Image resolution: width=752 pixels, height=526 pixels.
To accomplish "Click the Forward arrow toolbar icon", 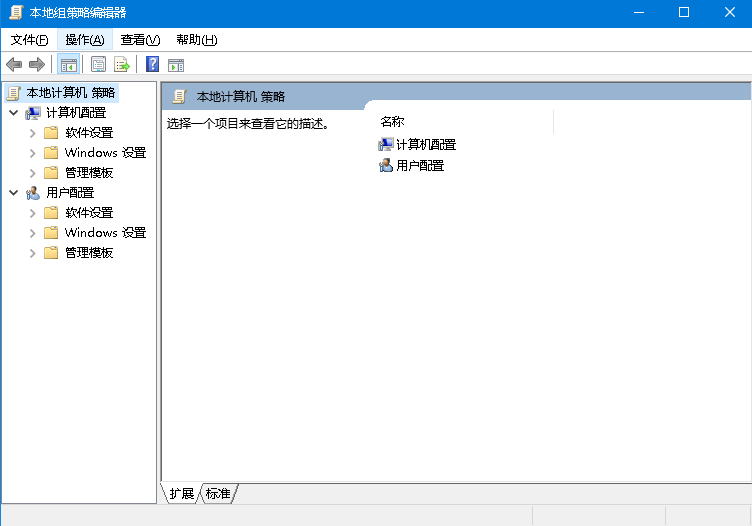I will 37,65.
